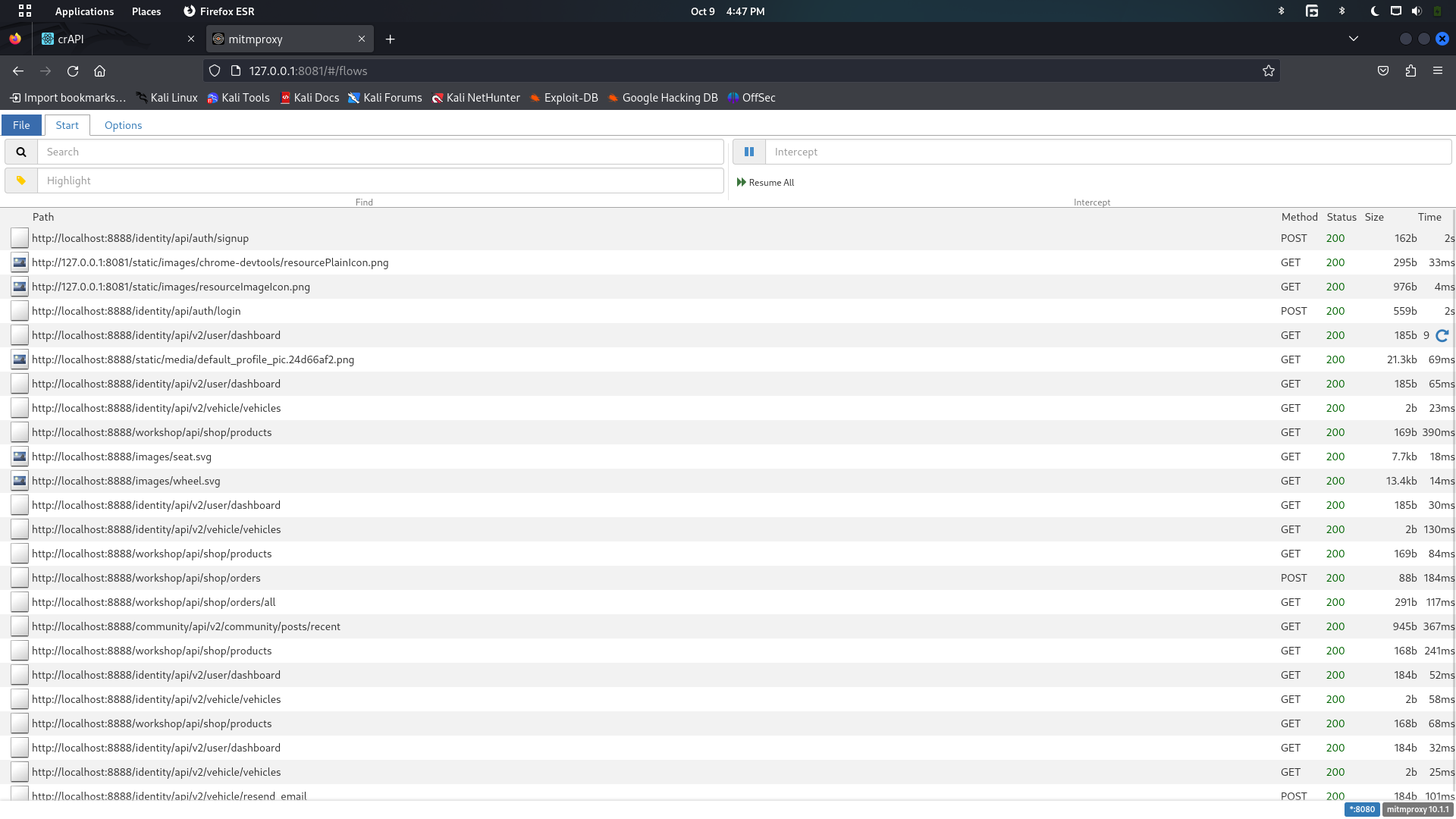
Task: Reload the current browser page
Action: click(73, 71)
